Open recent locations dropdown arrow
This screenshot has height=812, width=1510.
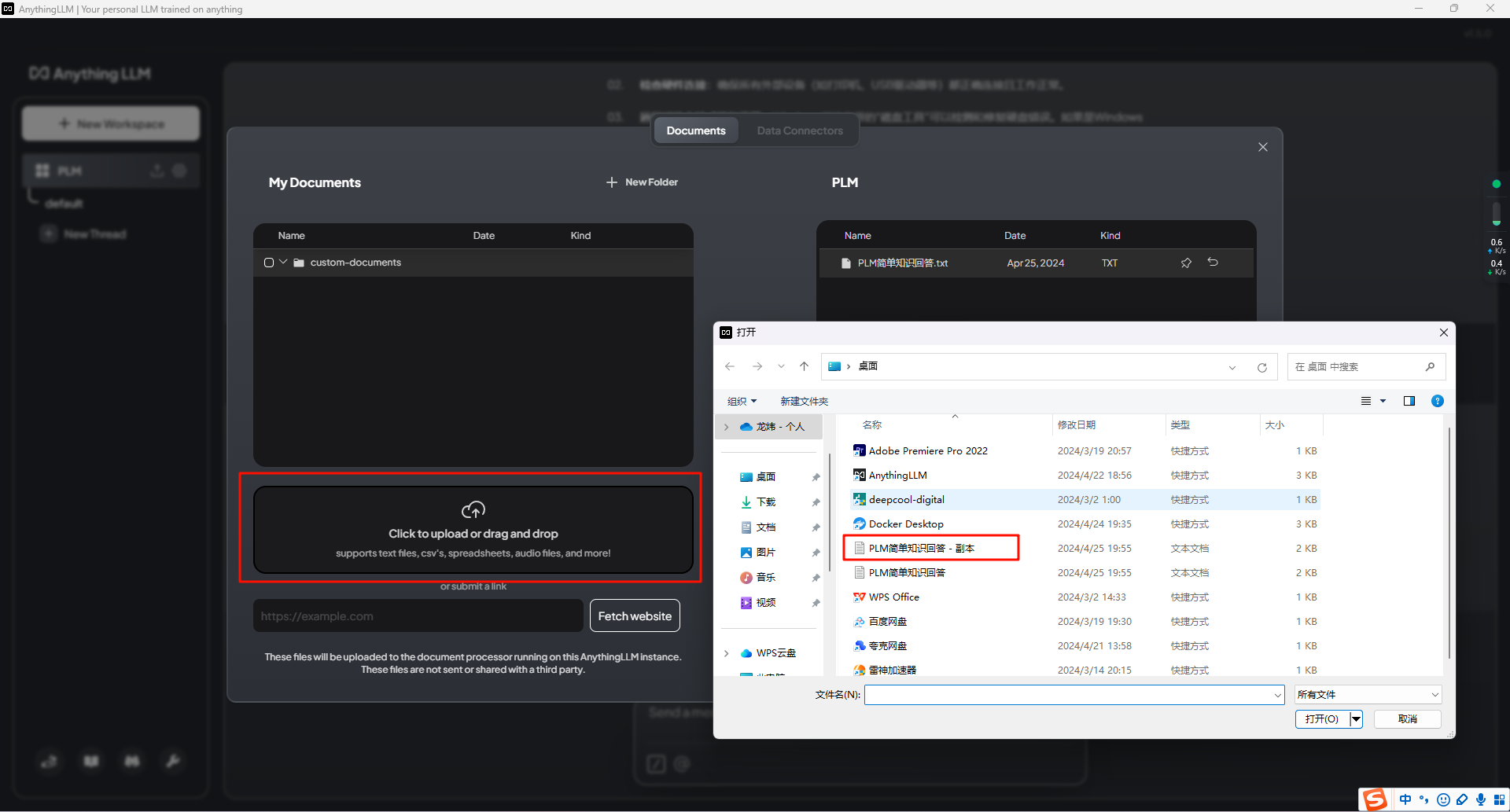coord(781,367)
